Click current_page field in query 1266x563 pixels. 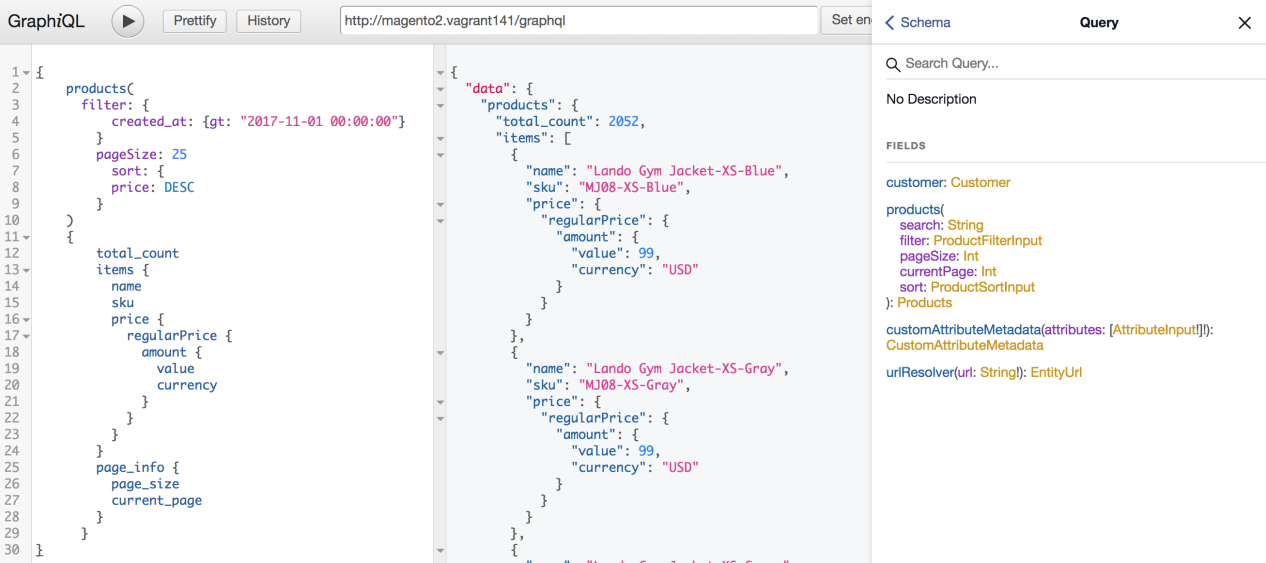(x=157, y=501)
